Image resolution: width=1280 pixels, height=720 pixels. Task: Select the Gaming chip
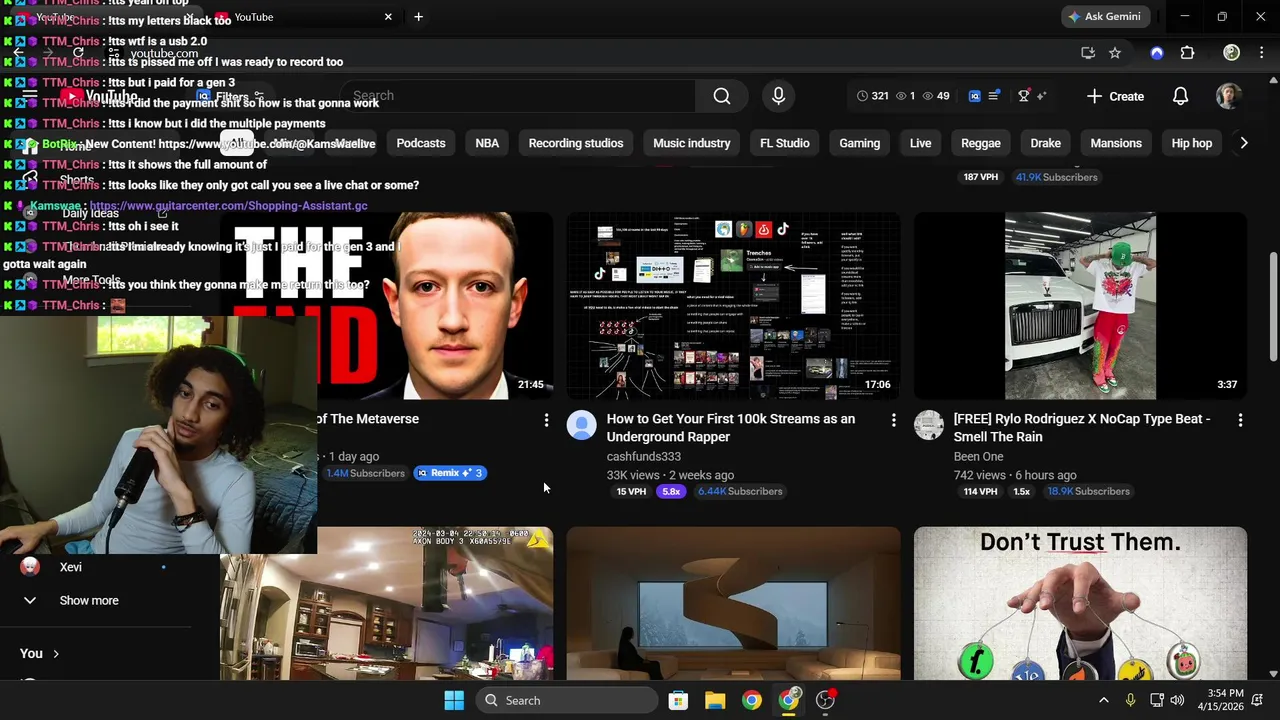(860, 143)
